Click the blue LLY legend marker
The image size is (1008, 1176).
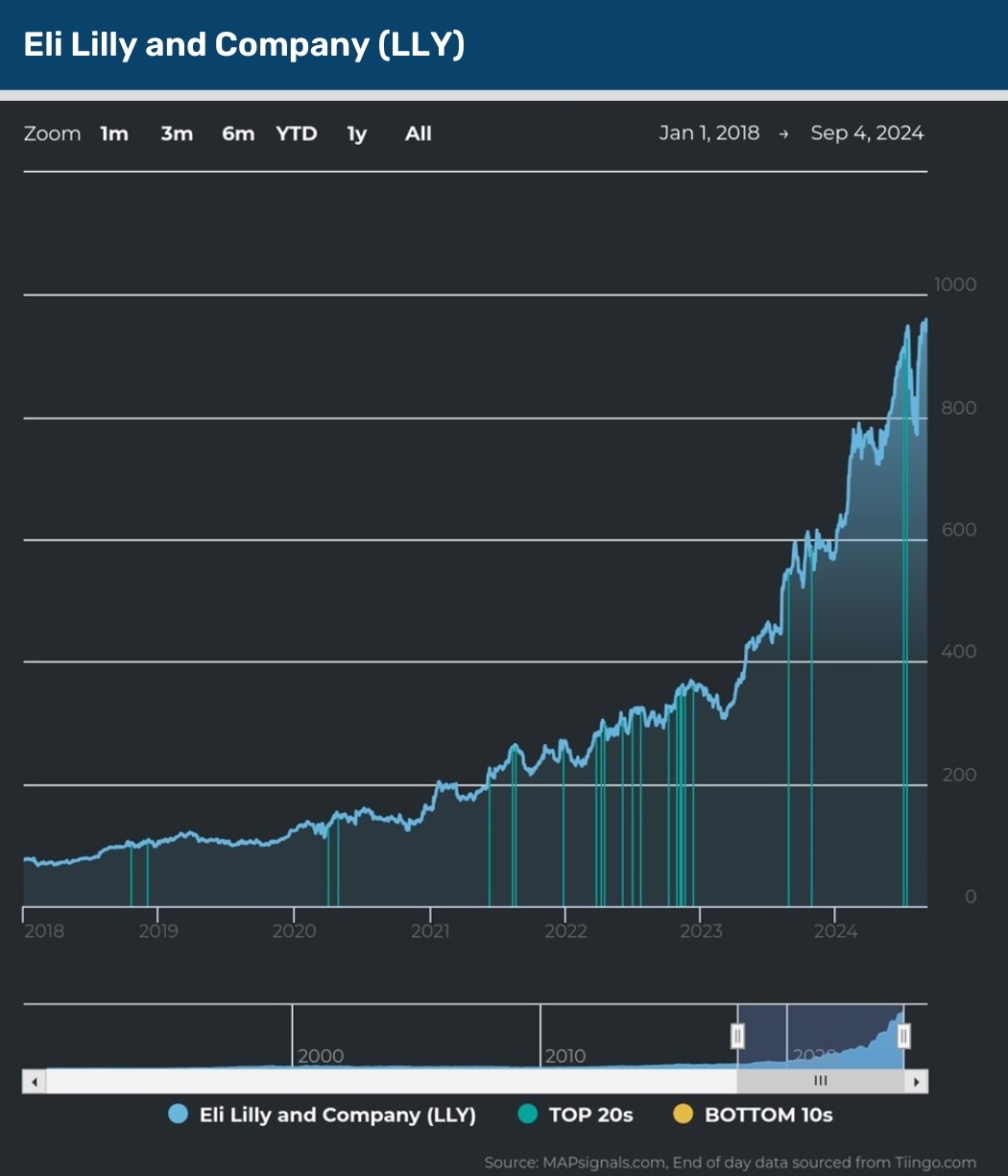click(178, 1115)
